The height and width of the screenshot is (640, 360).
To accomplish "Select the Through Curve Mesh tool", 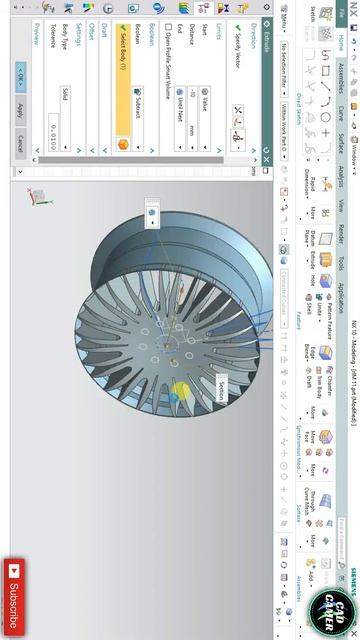I will click(x=325, y=501).
